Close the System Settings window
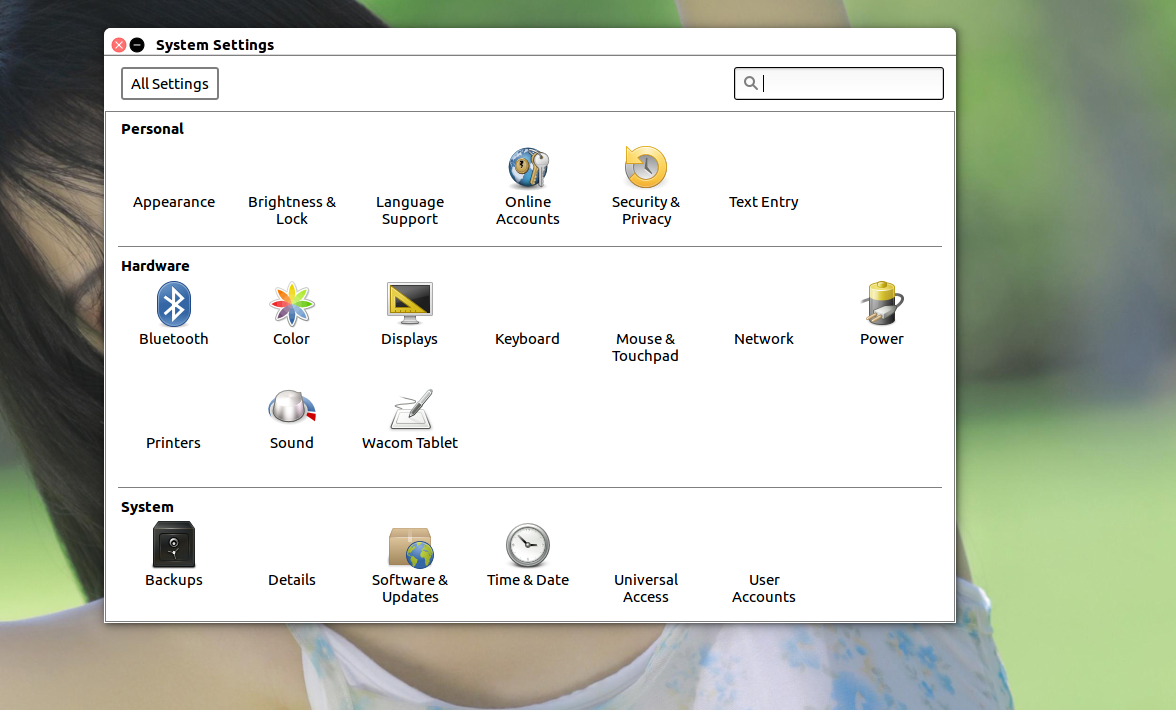 tap(119, 45)
